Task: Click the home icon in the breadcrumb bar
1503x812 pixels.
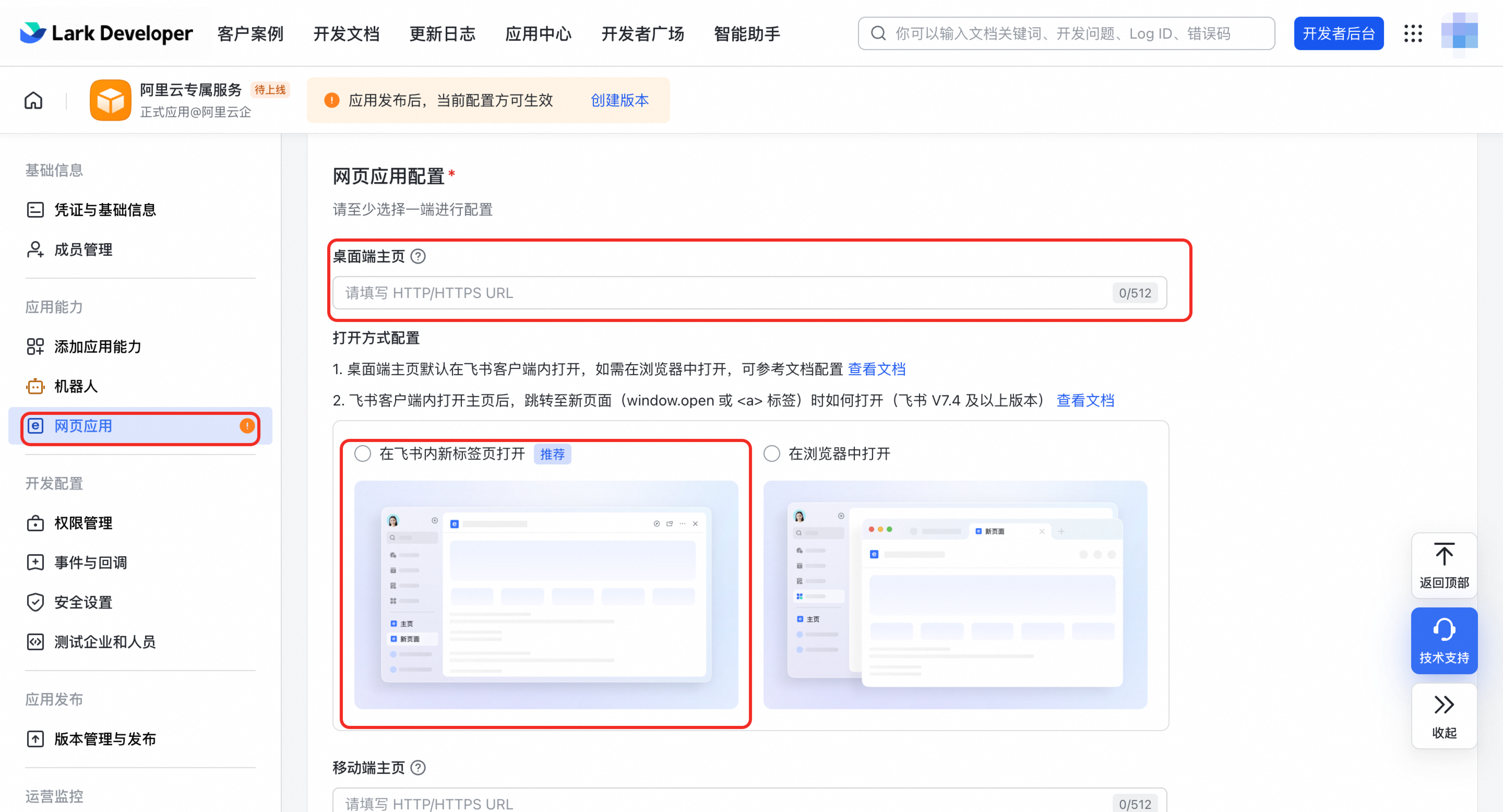Action: tap(33, 100)
